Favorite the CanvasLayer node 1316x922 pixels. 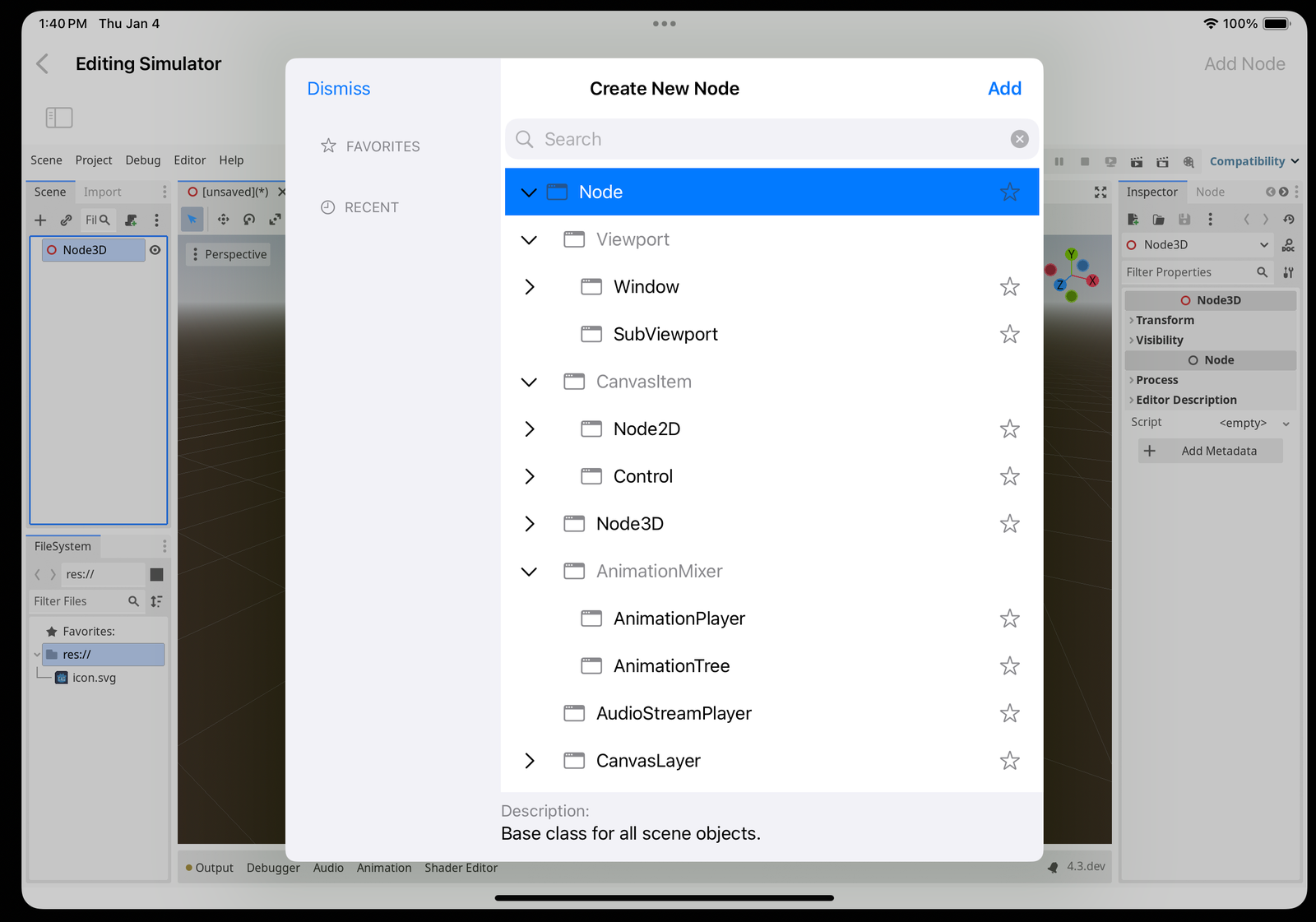1010,761
